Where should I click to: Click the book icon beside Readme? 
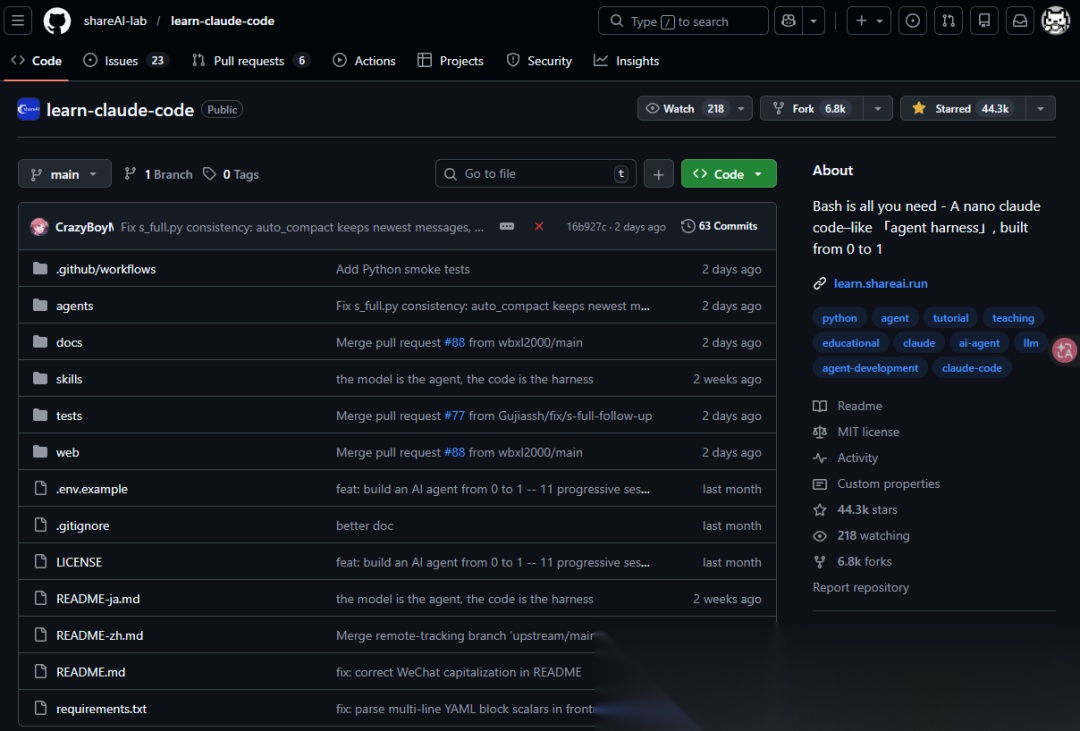pyautogui.click(x=820, y=406)
